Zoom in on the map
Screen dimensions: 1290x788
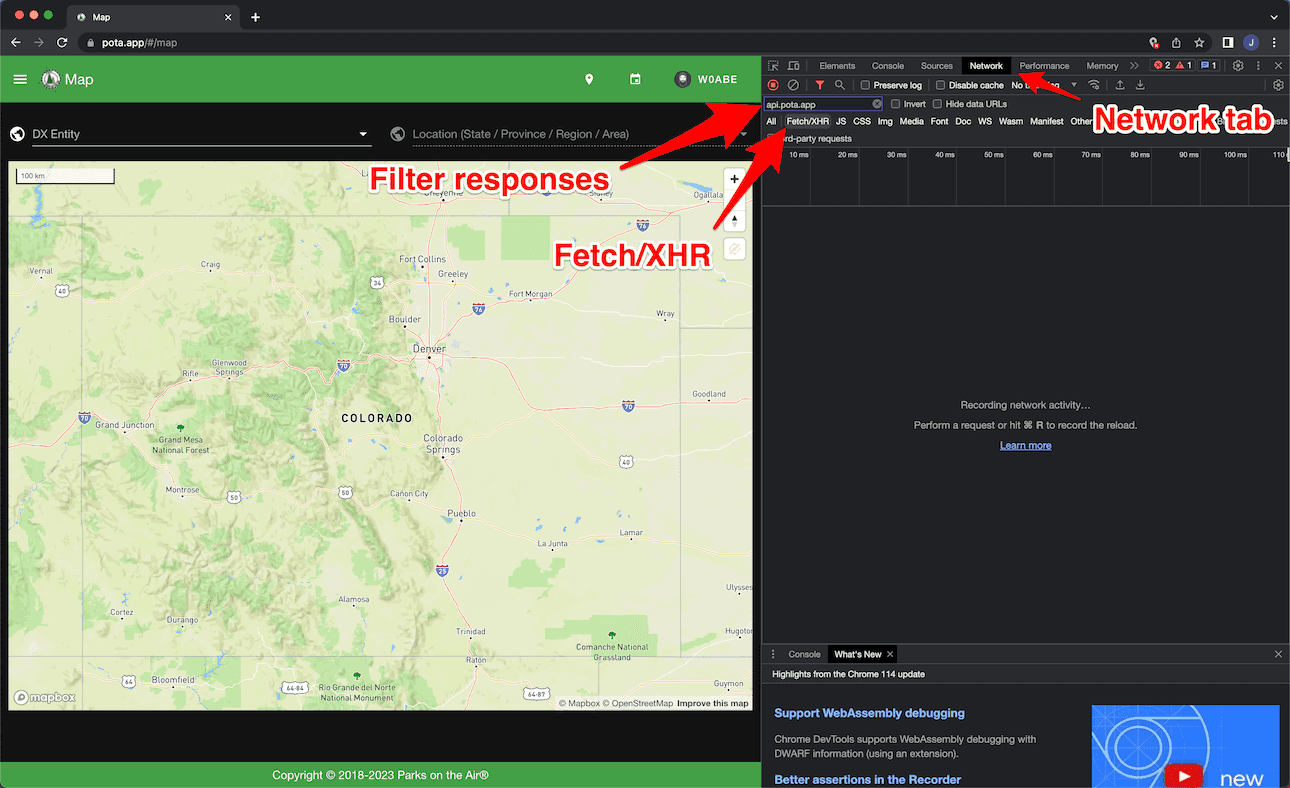pos(734,179)
